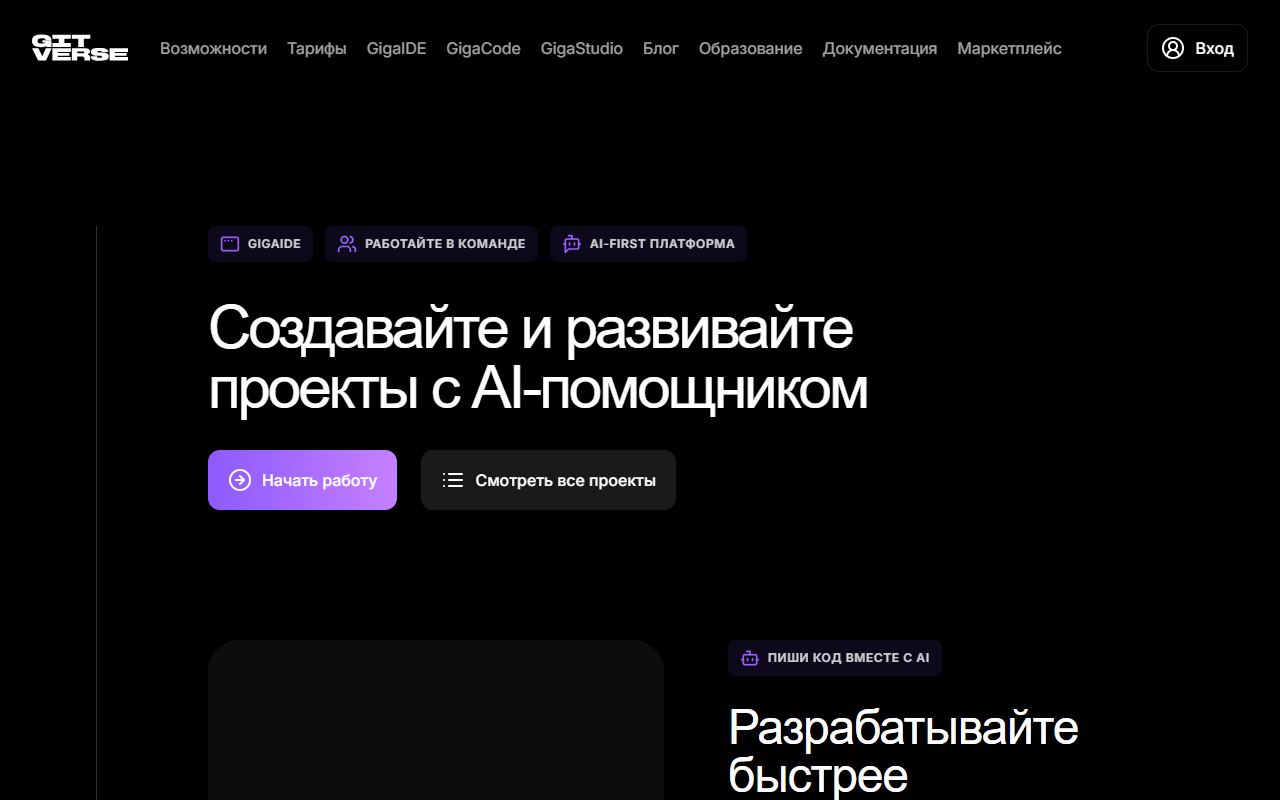The width and height of the screenshot is (1280, 800).
Task: Select GigaStudio in the top menu
Action: tap(582, 48)
